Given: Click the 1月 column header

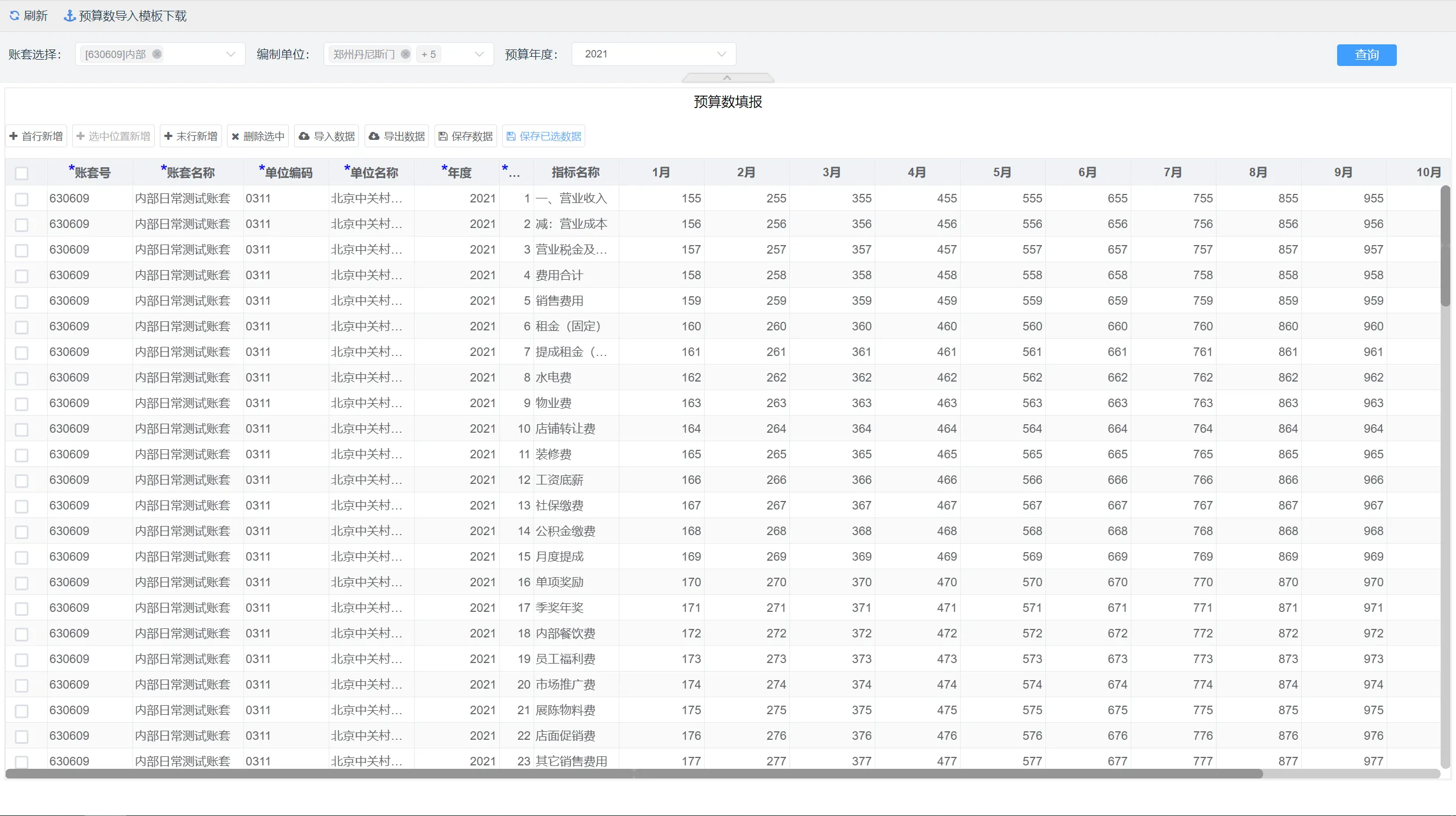Looking at the screenshot, I should pos(661,172).
